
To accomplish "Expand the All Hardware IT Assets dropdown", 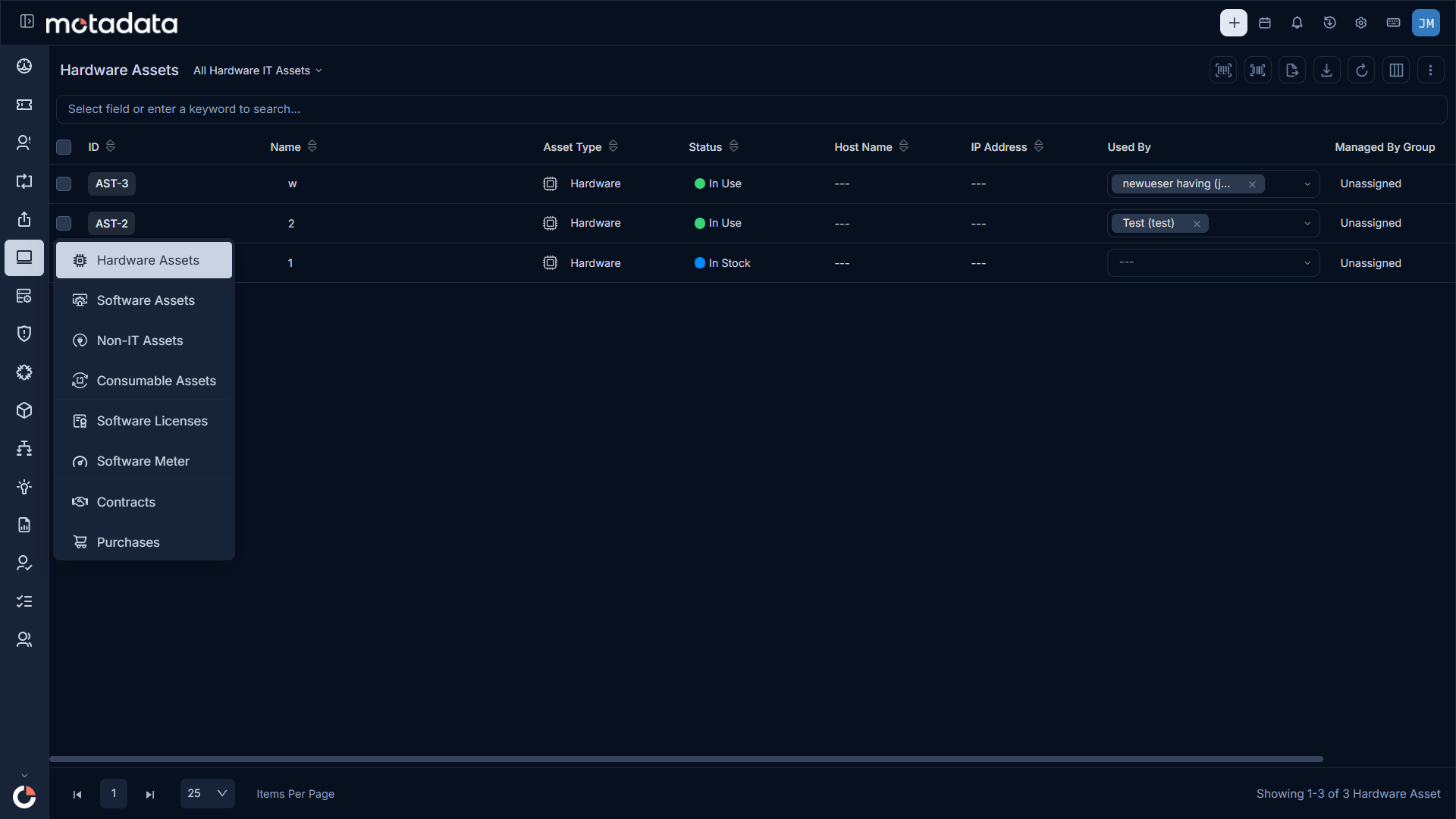I will [258, 71].
